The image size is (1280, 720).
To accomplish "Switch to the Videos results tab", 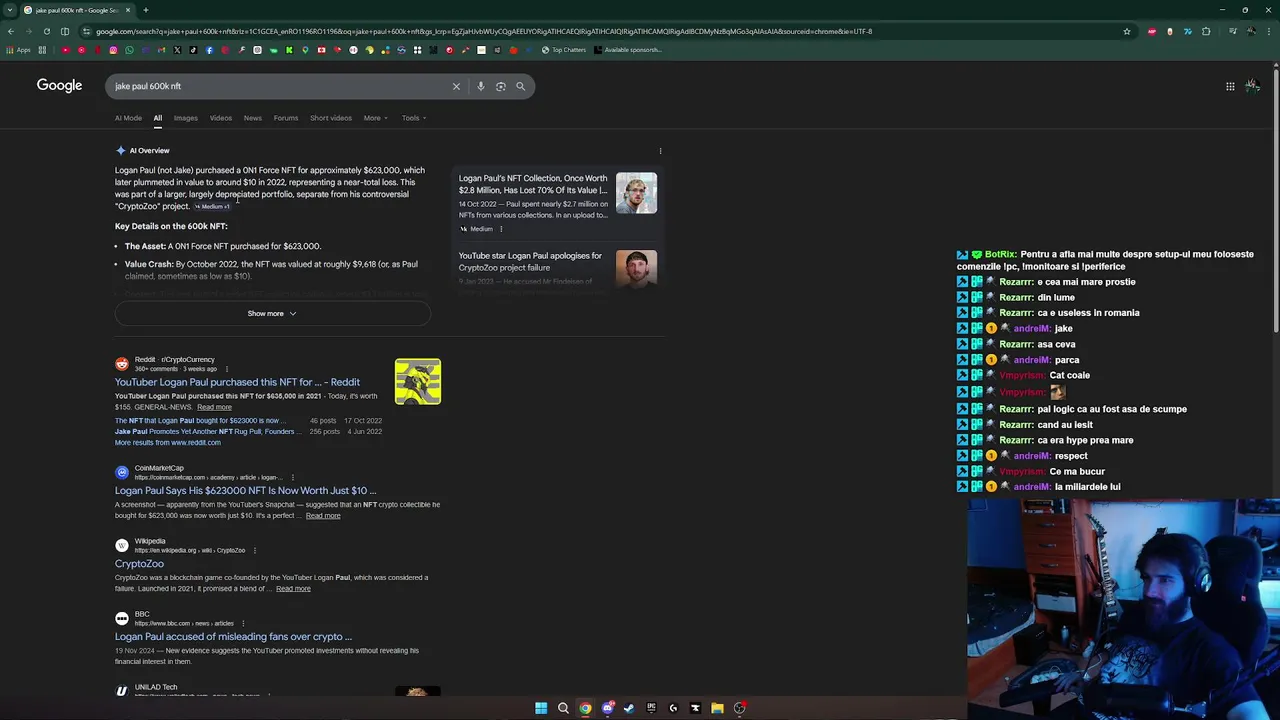I will point(220,118).
